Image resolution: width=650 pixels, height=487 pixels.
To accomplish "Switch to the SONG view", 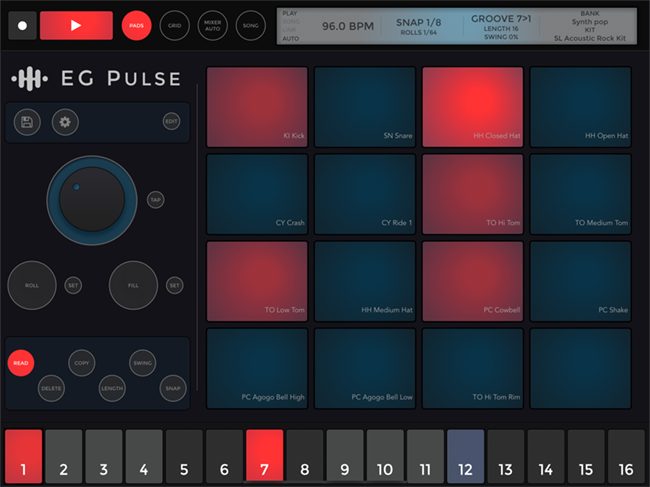I will point(250,26).
